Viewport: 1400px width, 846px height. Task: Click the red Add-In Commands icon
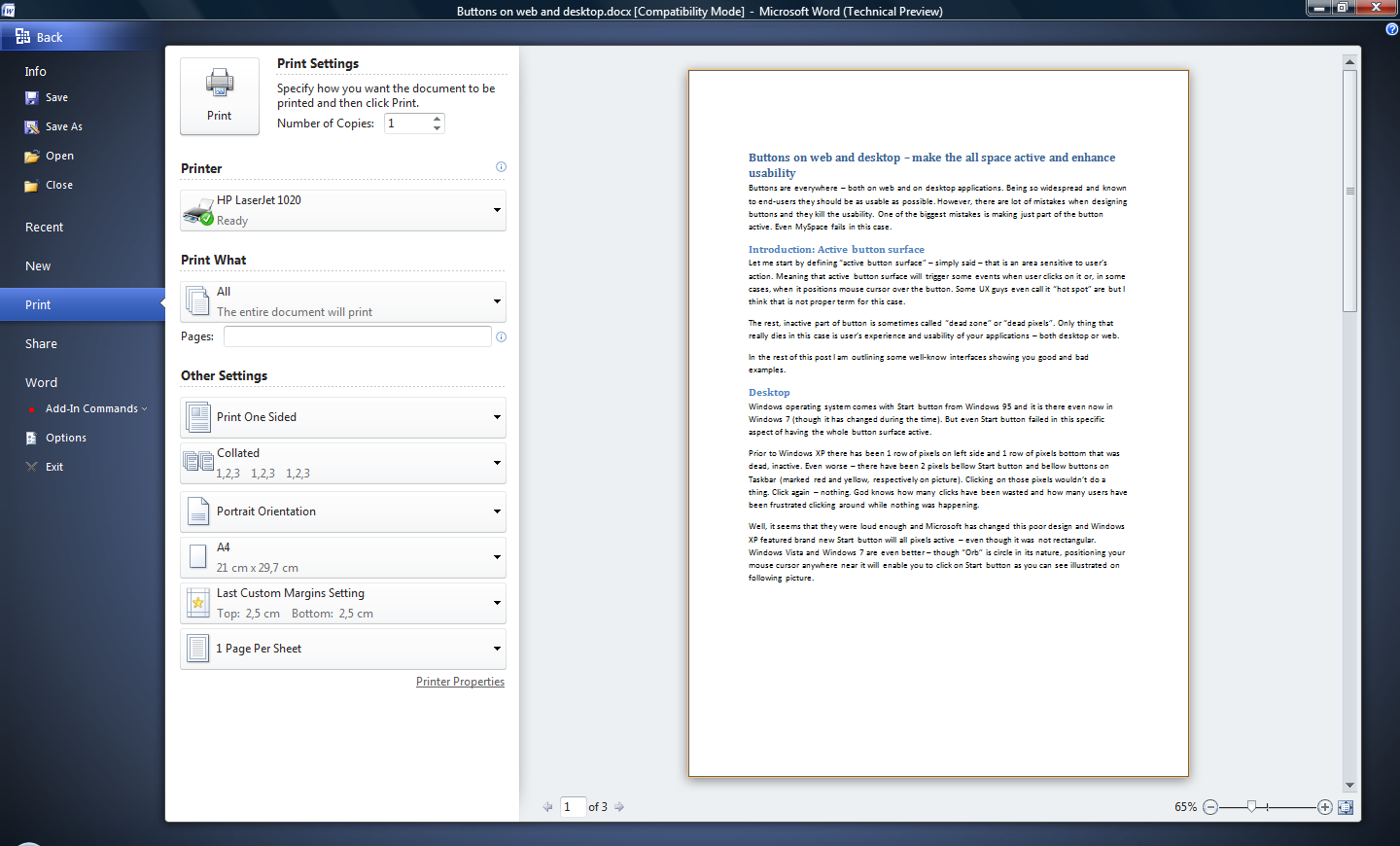(32, 409)
